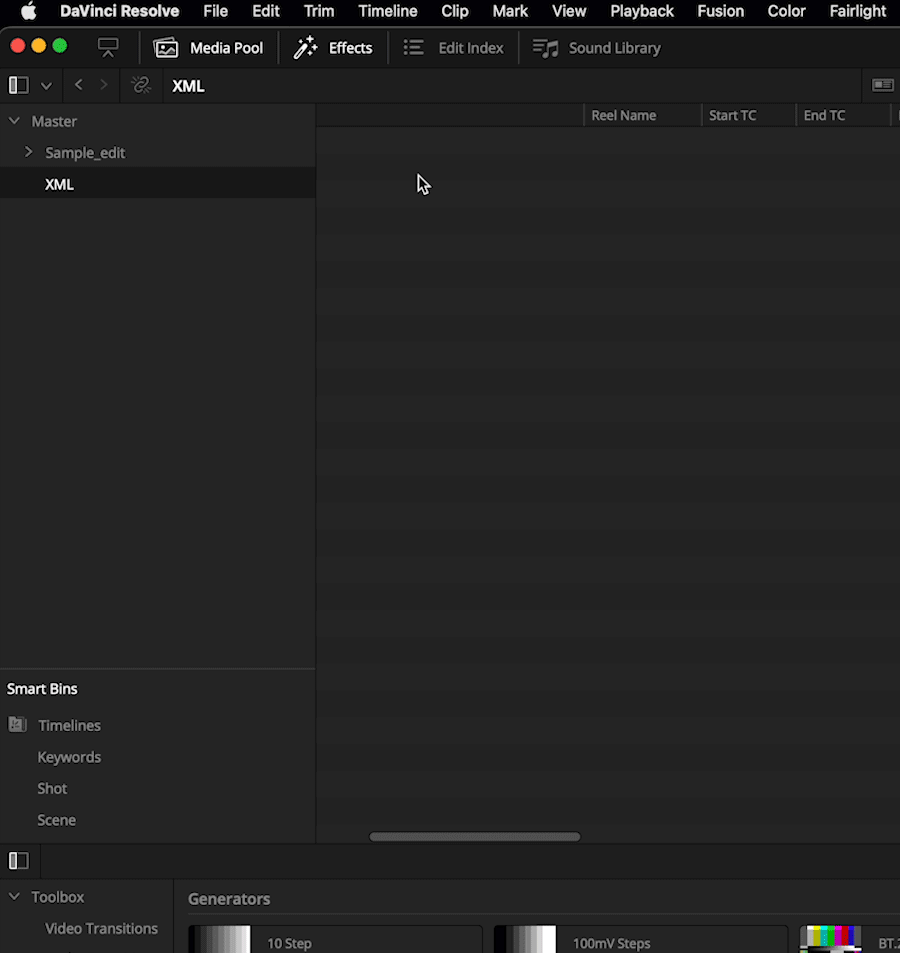Open the Color menu
This screenshot has height=953, width=900.
click(786, 11)
